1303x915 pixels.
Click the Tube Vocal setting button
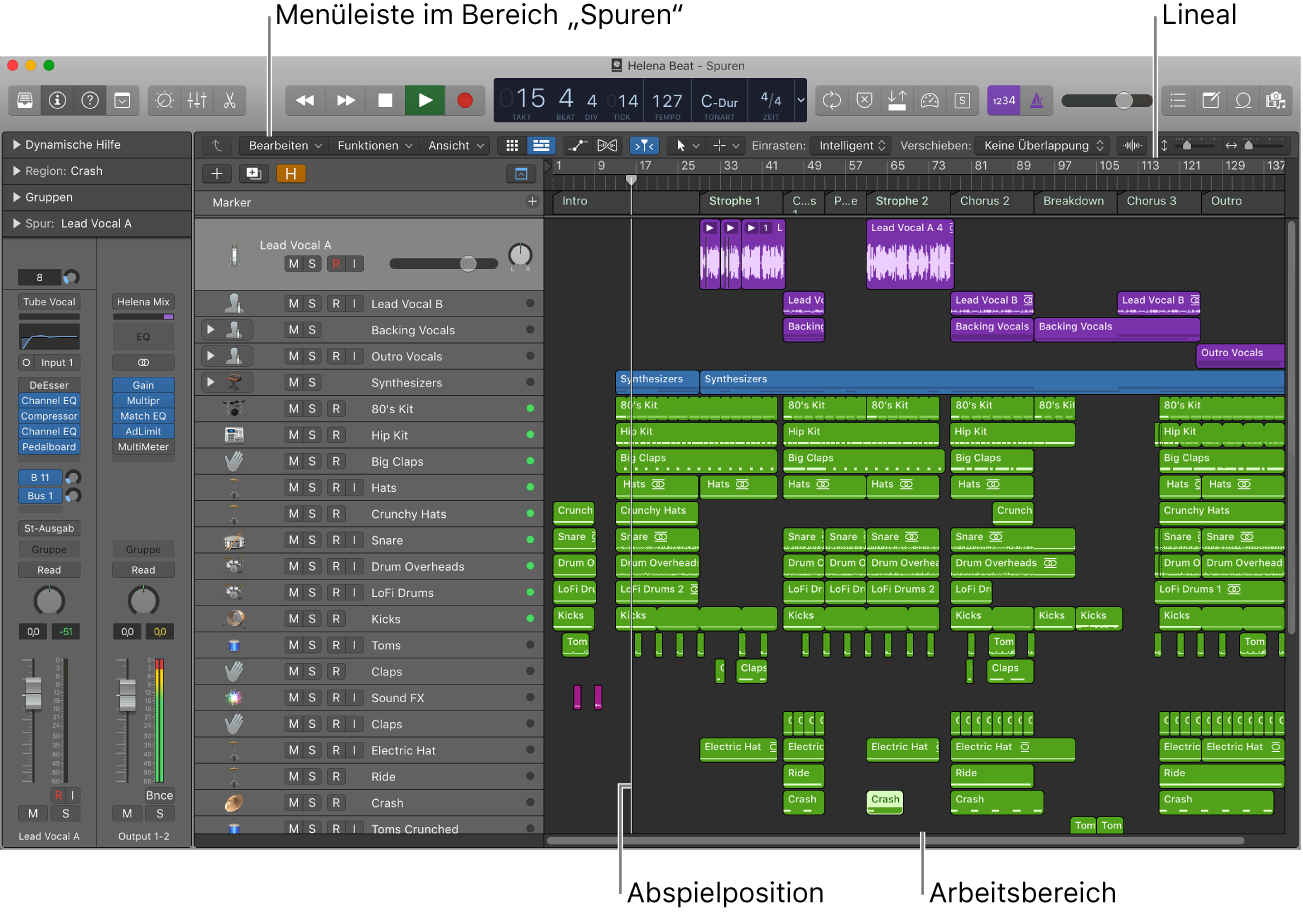(x=49, y=302)
